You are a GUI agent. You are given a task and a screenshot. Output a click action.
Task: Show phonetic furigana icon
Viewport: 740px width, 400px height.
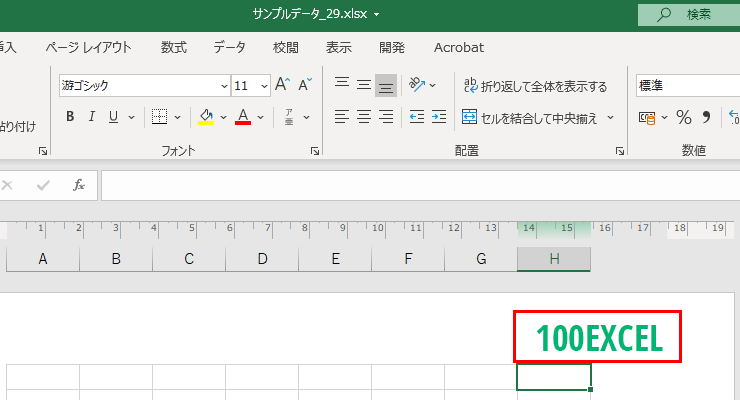point(289,117)
